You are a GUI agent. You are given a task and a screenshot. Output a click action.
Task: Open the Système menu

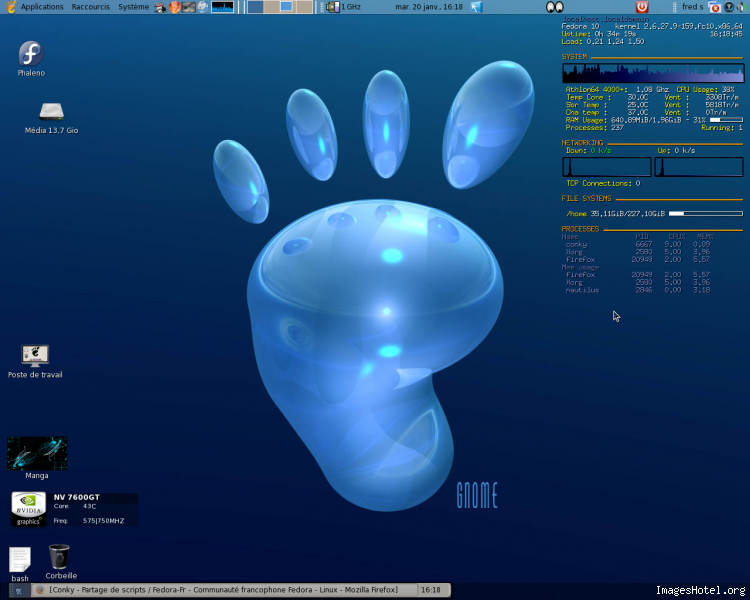pos(133,7)
